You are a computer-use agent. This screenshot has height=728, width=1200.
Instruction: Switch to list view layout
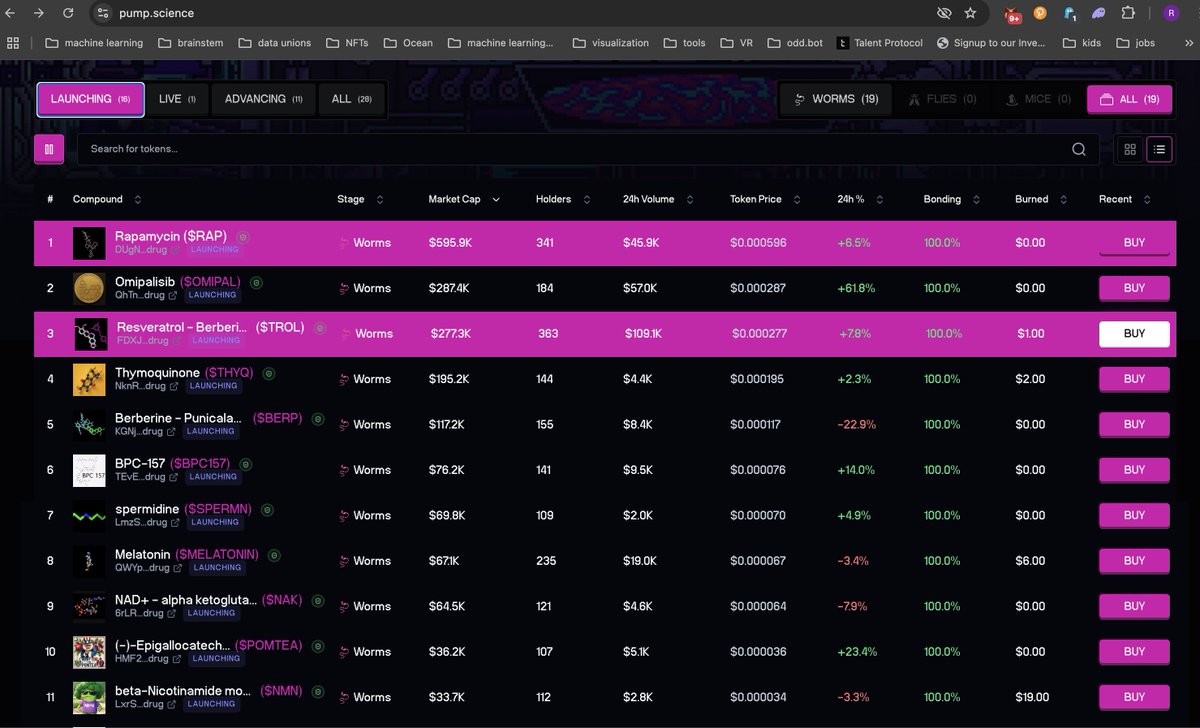click(1159, 149)
